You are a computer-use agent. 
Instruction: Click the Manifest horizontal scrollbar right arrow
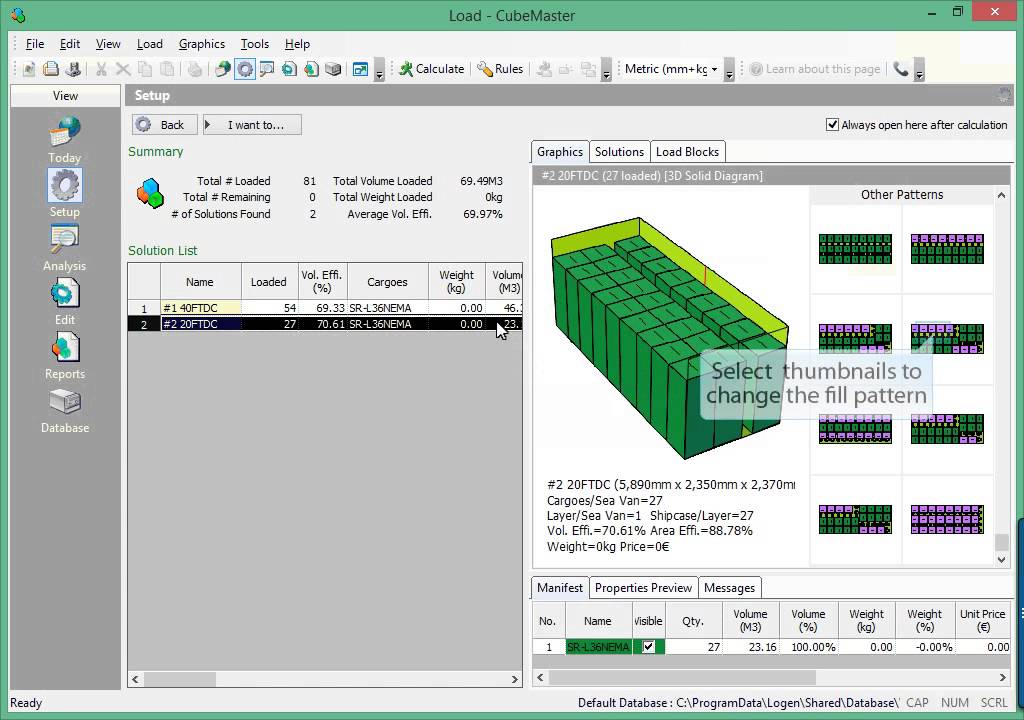pyautogui.click(x=1002, y=678)
